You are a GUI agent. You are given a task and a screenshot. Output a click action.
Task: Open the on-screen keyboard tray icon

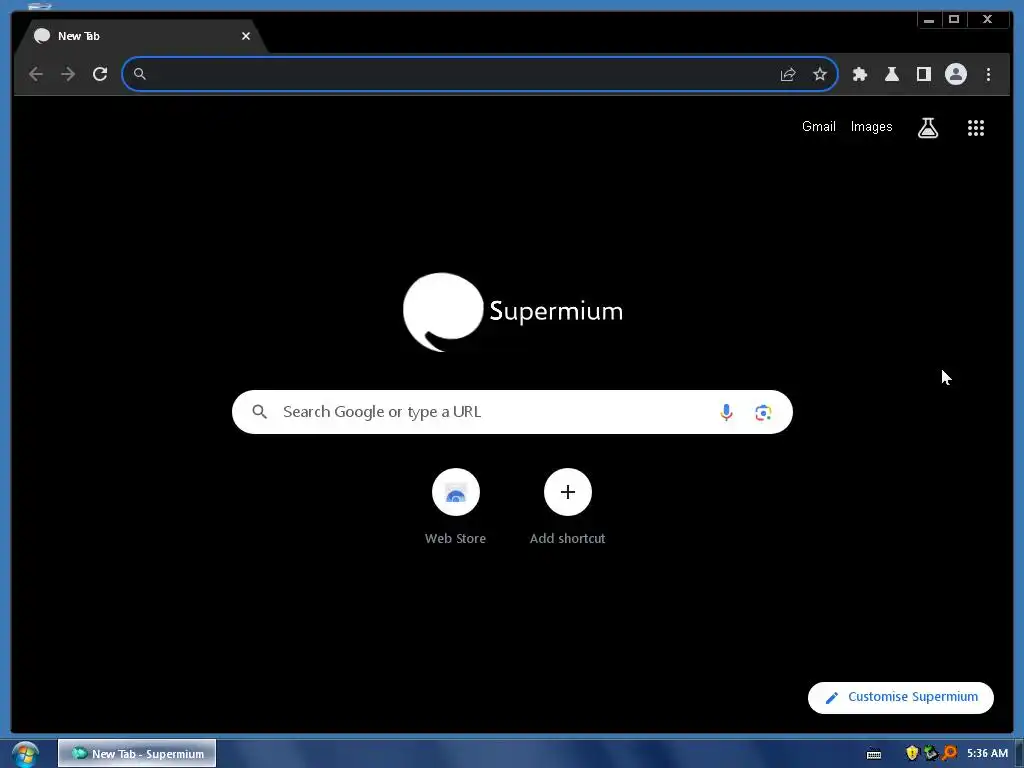[x=874, y=754]
